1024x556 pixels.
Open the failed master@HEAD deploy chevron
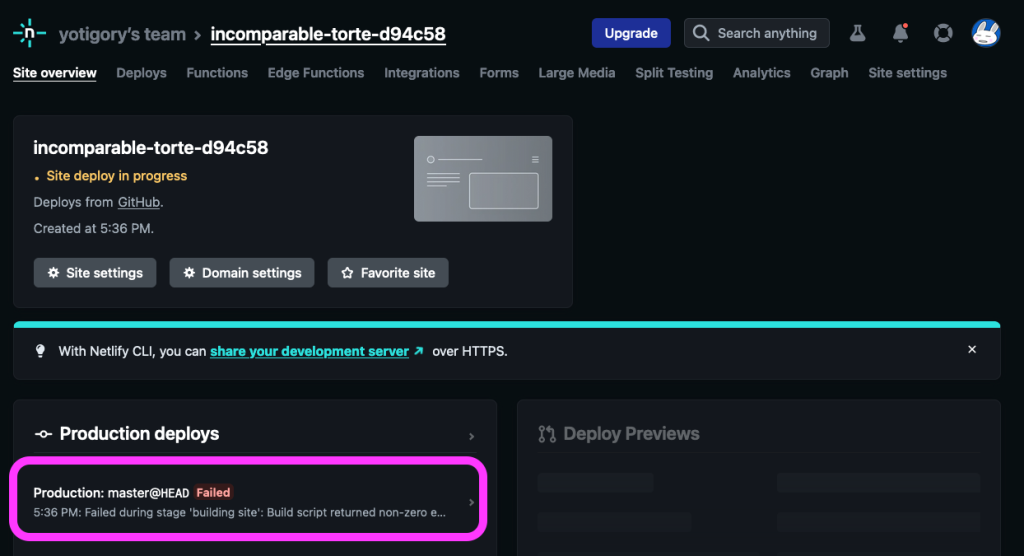(472, 502)
